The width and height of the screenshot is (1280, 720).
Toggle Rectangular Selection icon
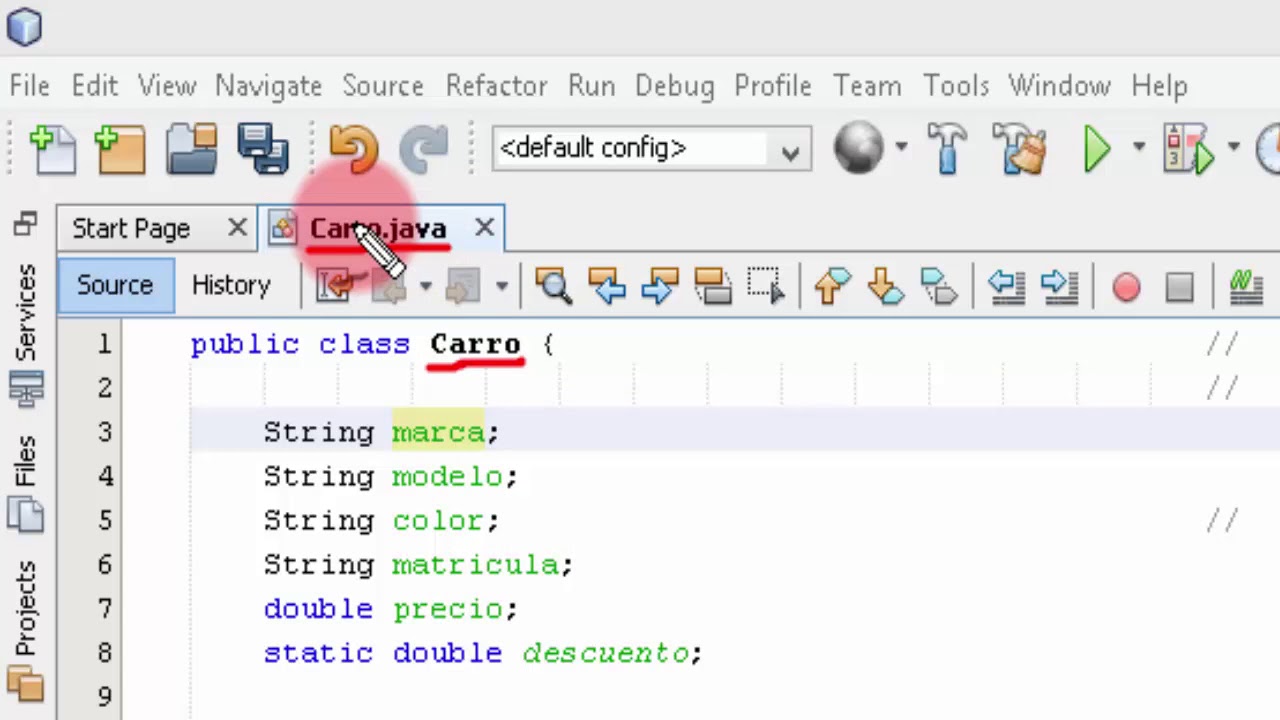[x=766, y=286]
